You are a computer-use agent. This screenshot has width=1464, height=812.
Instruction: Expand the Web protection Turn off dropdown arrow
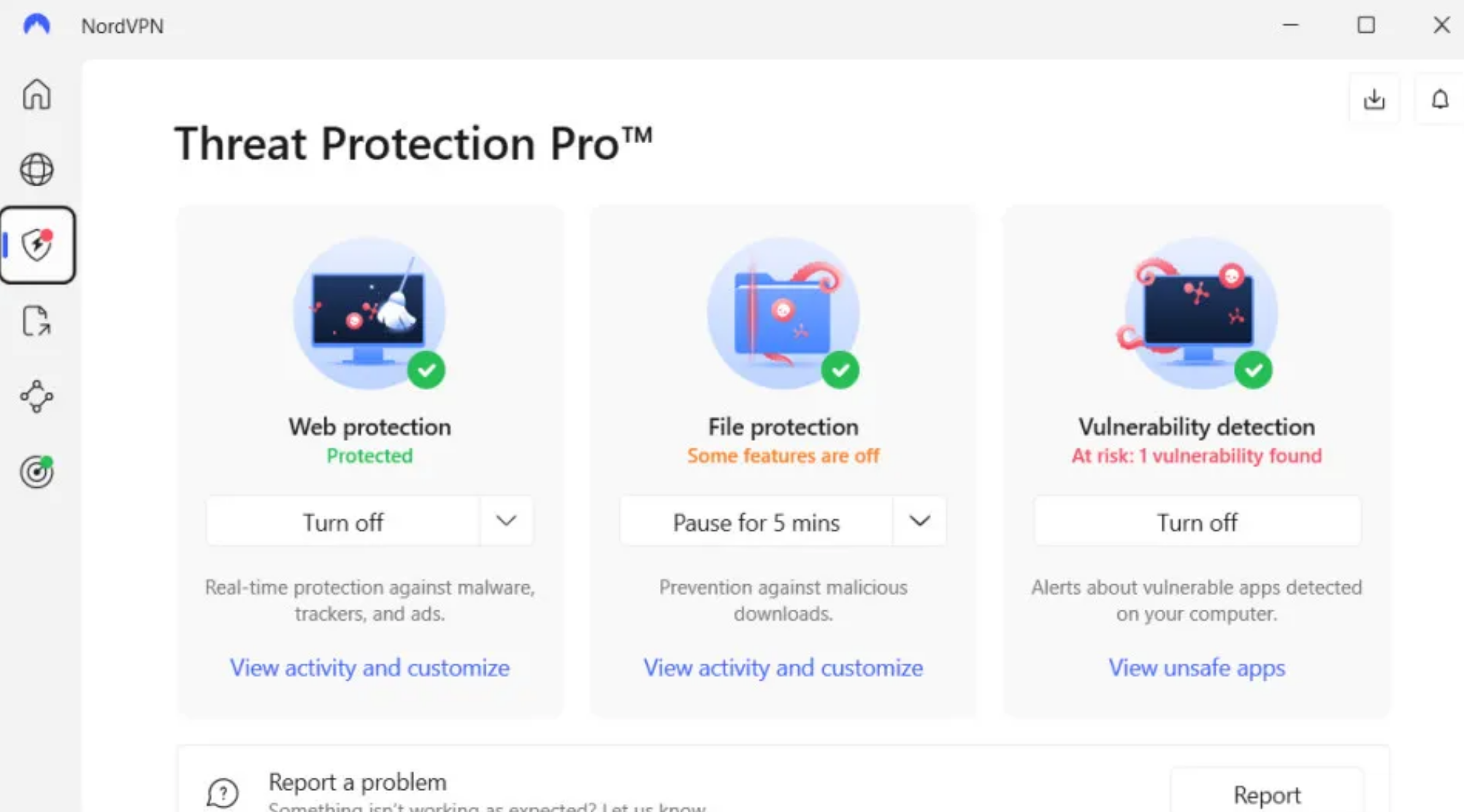click(x=506, y=521)
